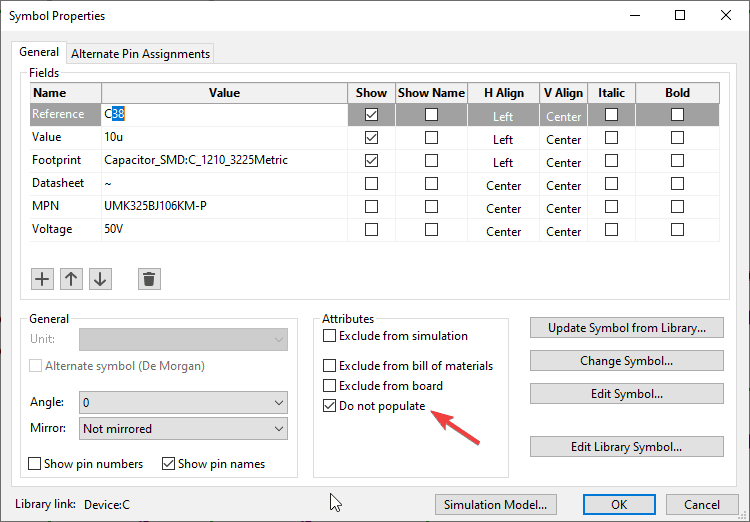This screenshot has height=522, width=750.
Task: Click the move field down arrow
Action: pos(100,279)
